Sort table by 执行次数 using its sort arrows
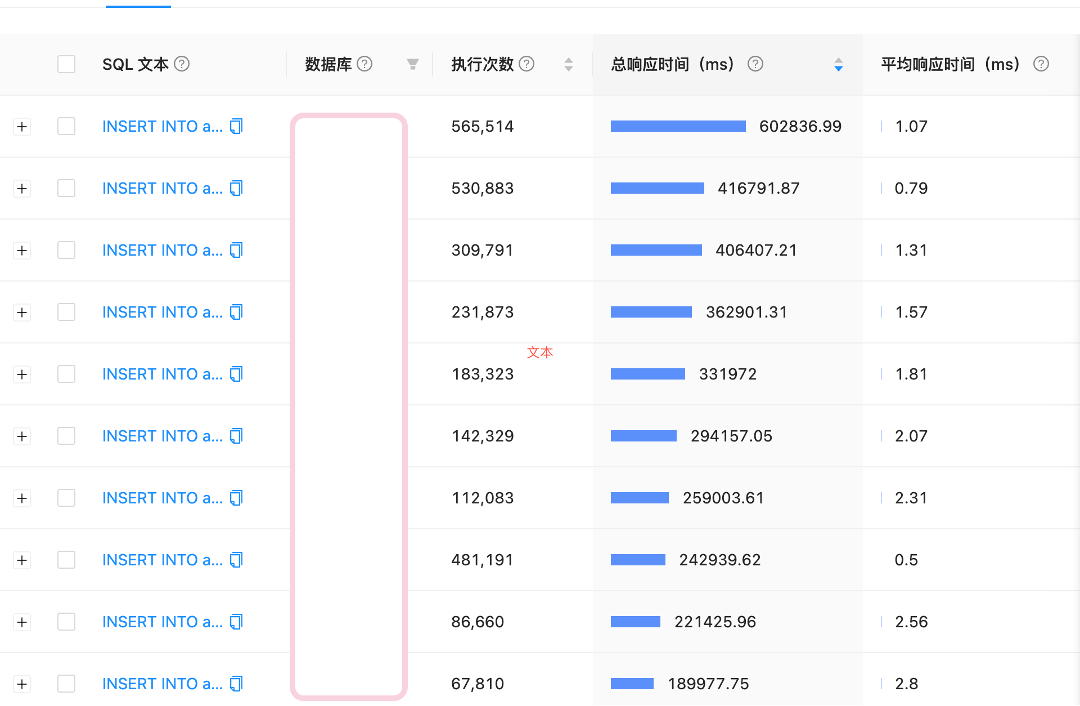 (568, 64)
